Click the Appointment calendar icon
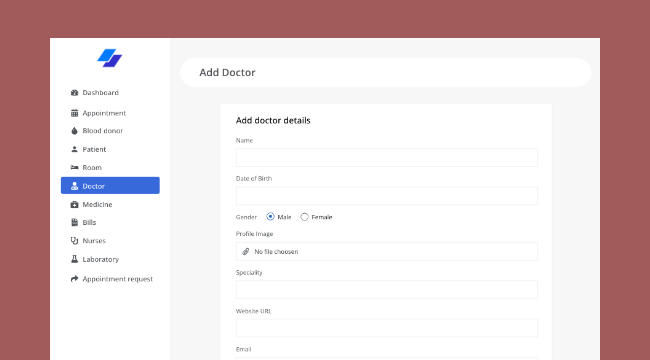The width and height of the screenshot is (650, 360). click(x=74, y=113)
